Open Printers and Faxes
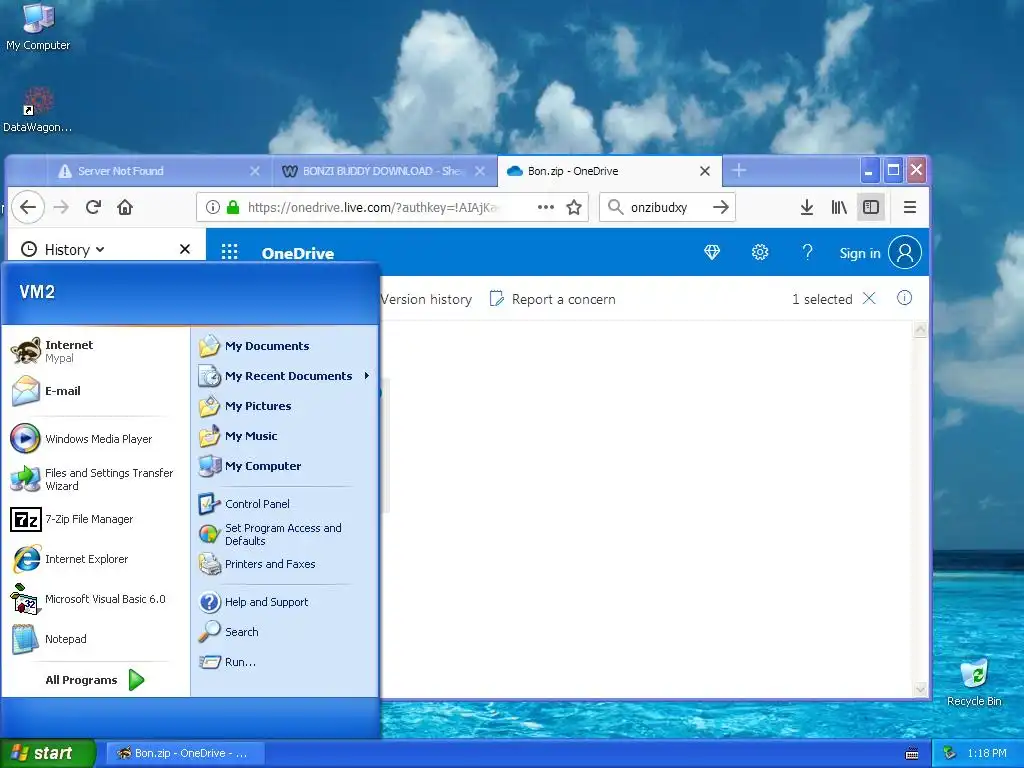Viewport: 1024px width, 768px height. coord(285,564)
